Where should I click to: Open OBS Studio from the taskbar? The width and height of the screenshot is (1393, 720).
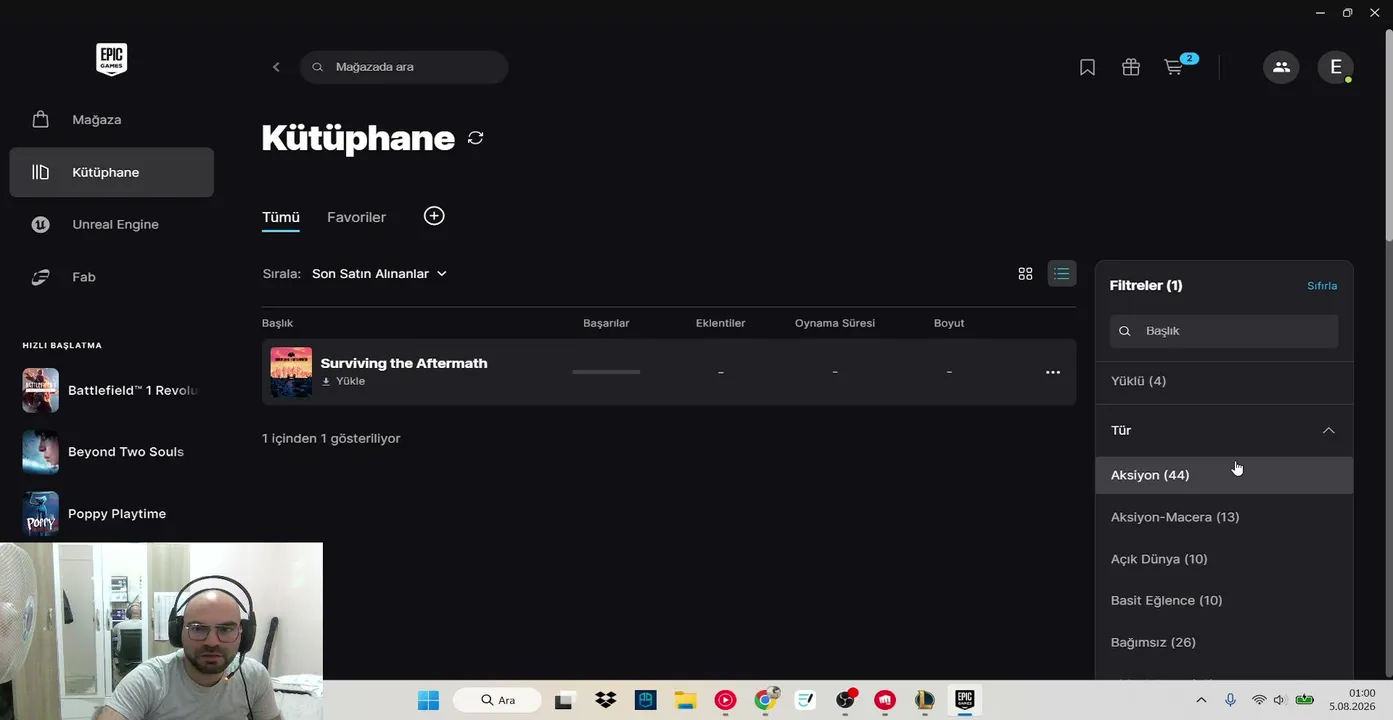846,700
